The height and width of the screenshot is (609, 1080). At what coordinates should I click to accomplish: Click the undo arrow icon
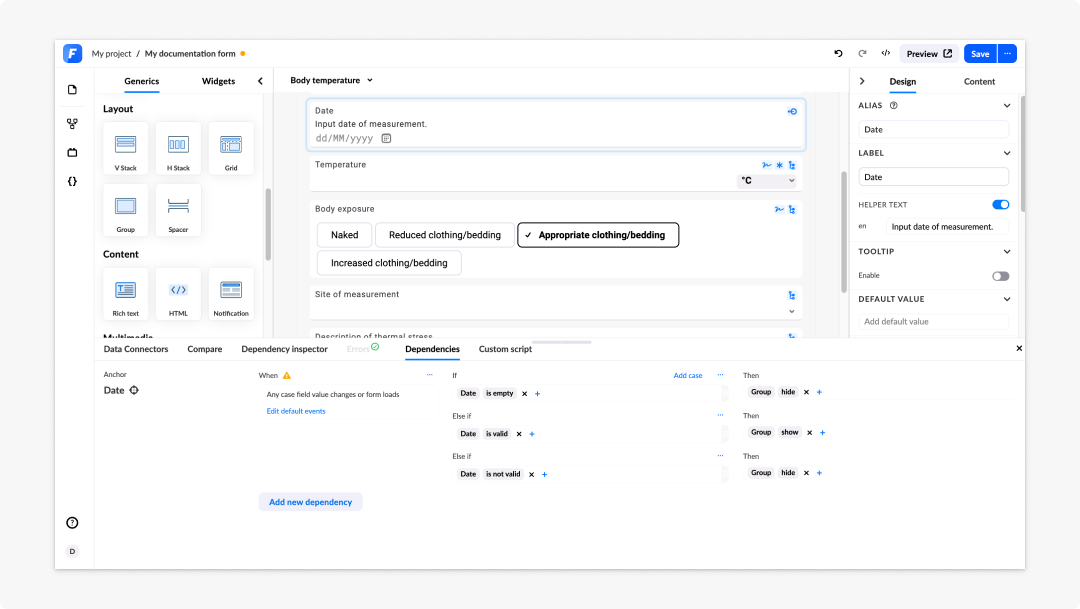pos(838,54)
